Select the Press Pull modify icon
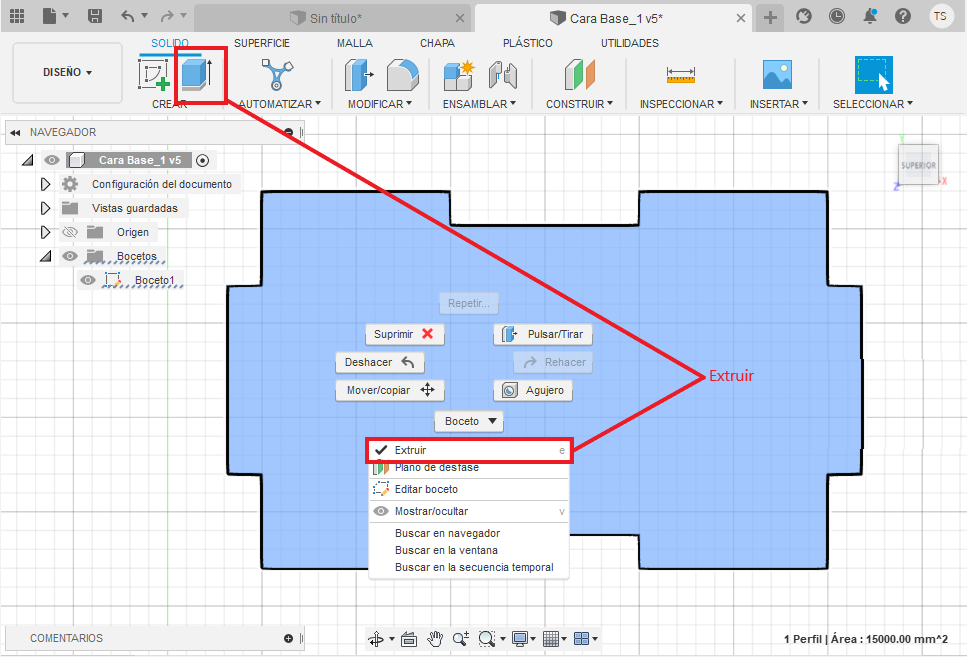The image size is (967, 657). click(358, 75)
